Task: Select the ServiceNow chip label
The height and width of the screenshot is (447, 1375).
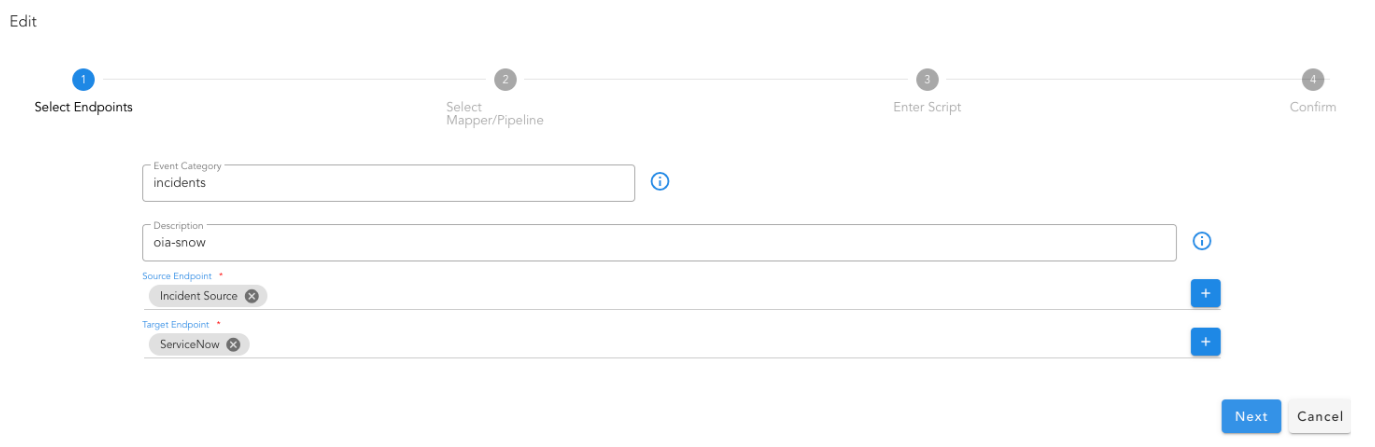Action: tap(189, 344)
